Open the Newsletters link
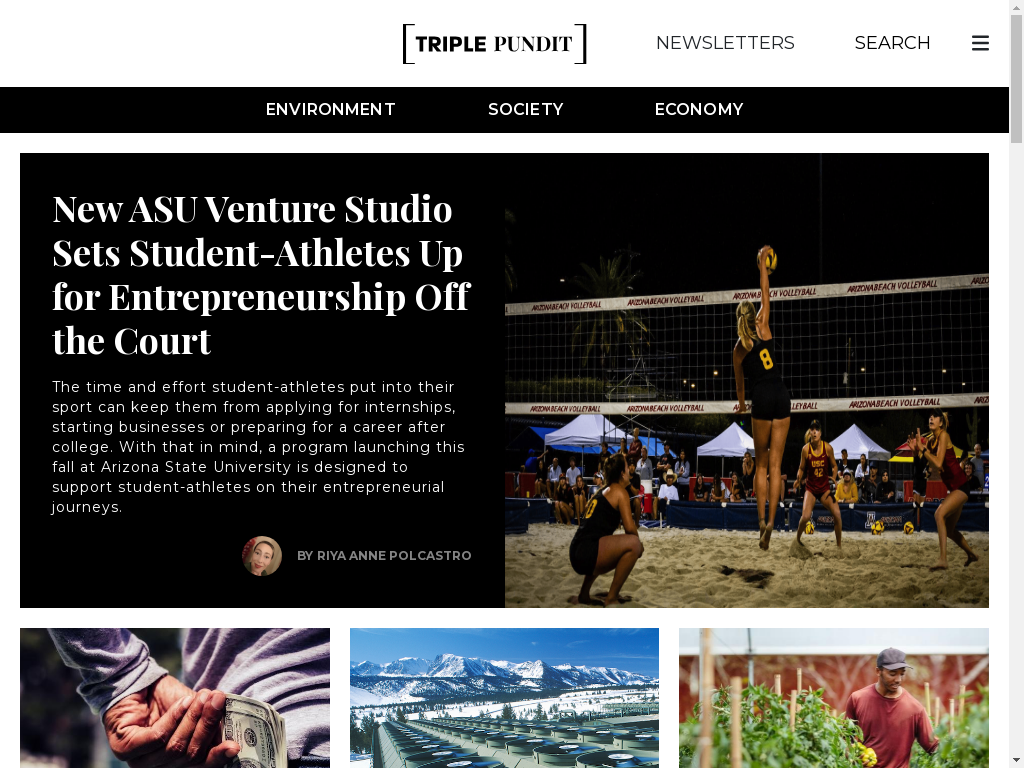Screen dimensions: 1024x768 [x=725, y=43]
